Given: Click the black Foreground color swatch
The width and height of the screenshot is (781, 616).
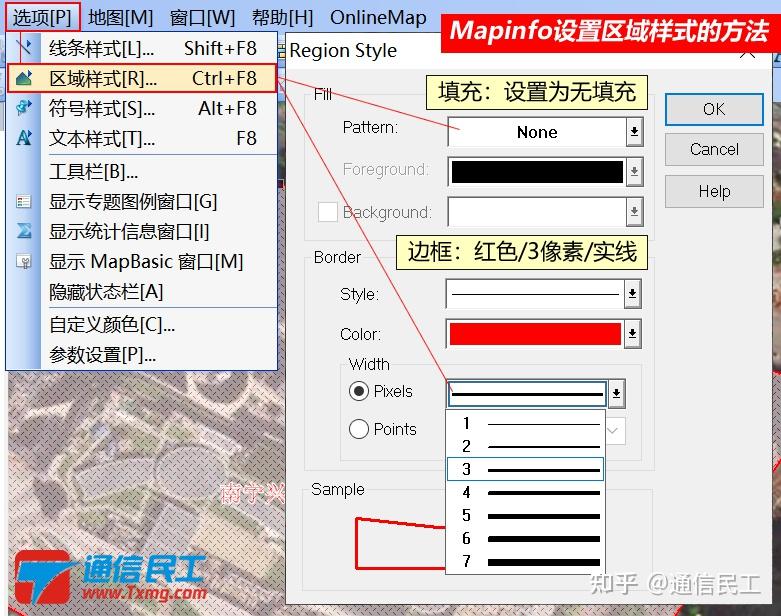Looking at the screenshot, I should point(537,172).
